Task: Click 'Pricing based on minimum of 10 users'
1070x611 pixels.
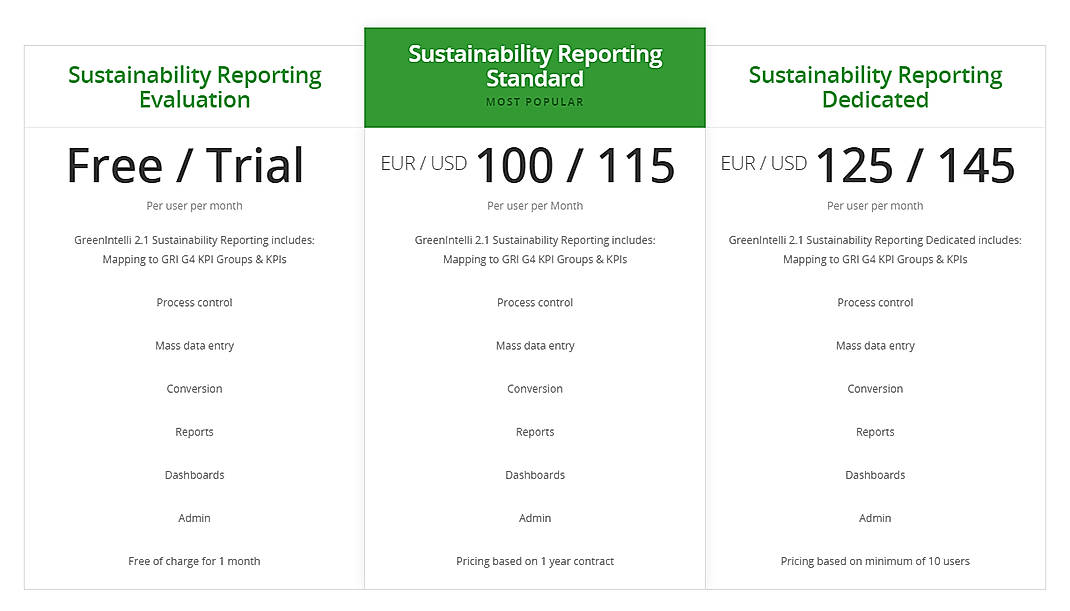Action: point(875,561)
